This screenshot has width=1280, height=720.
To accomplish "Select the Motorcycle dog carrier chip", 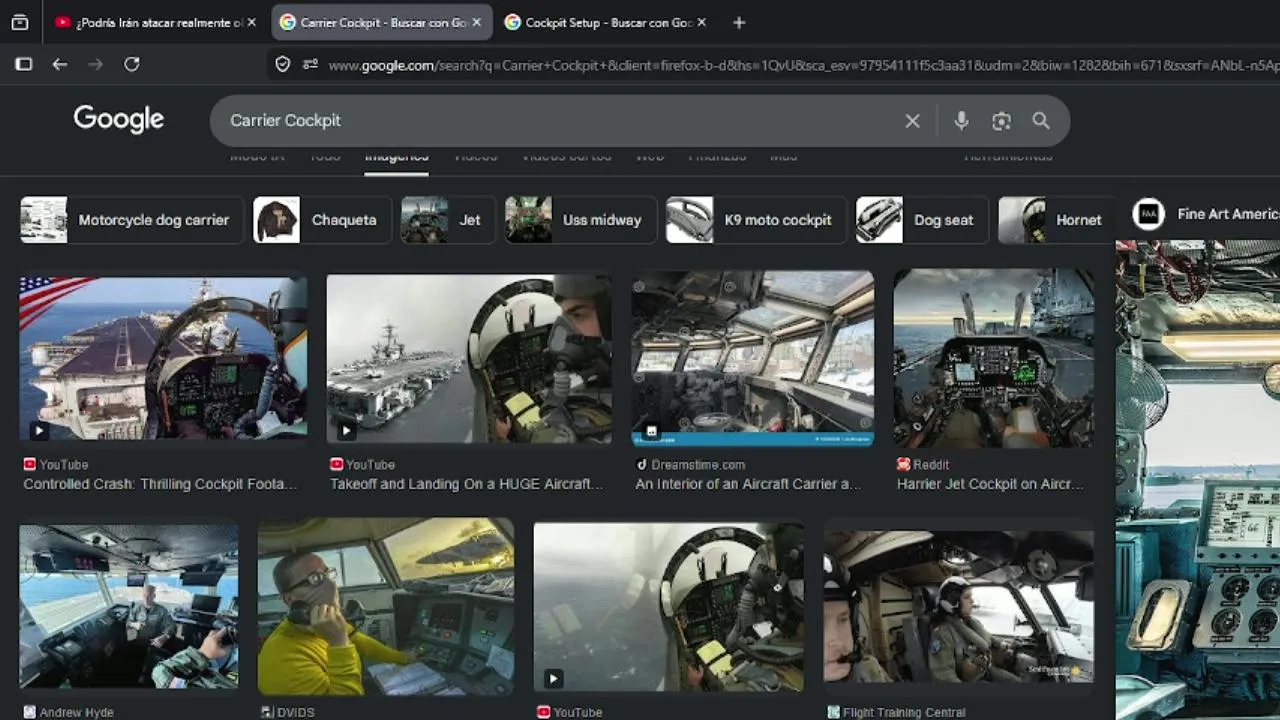I will point(132,220).
